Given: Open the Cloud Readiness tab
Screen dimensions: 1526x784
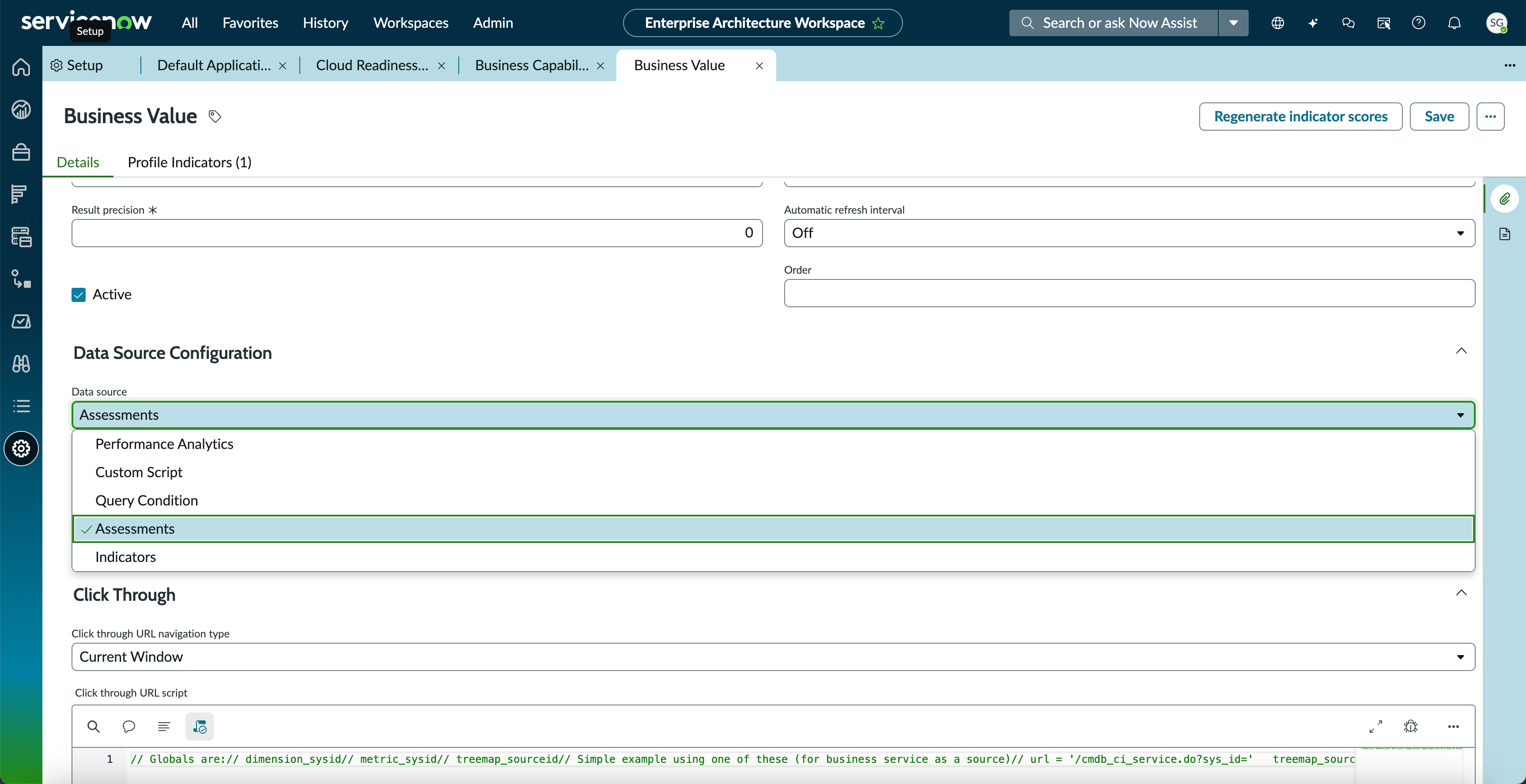Looking at the screenshot, I should tap(372, 65).
